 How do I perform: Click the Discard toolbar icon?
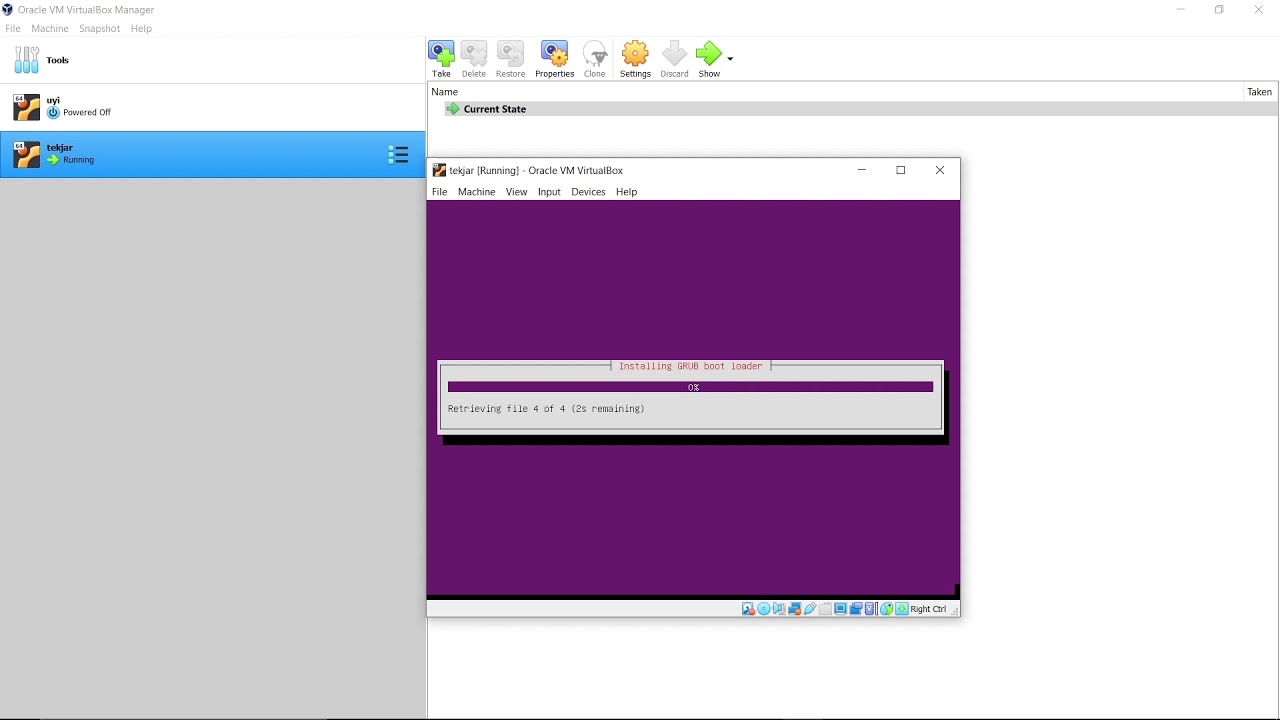click(675, 53)
